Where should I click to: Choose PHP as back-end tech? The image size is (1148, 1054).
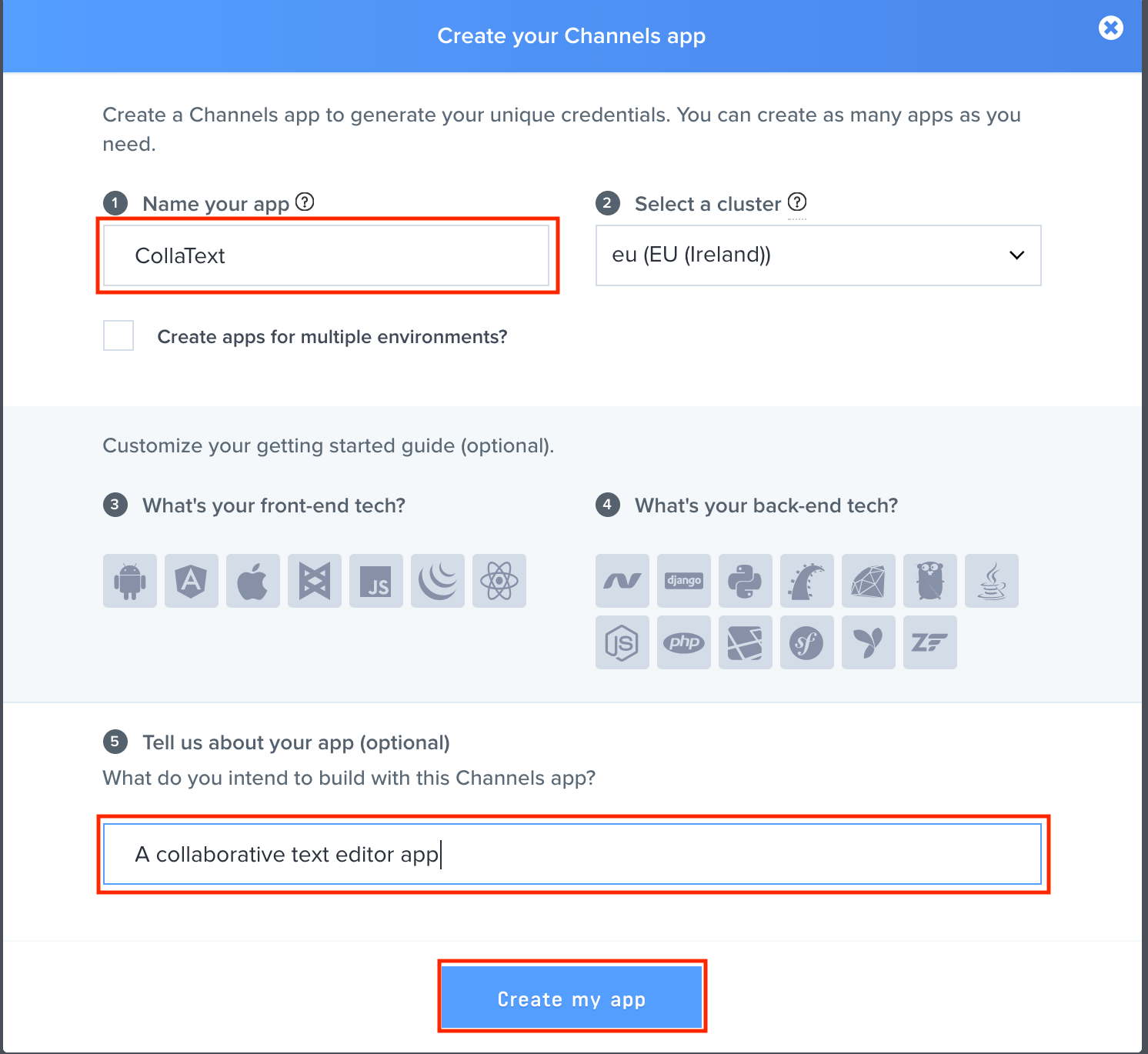[684, 642]
